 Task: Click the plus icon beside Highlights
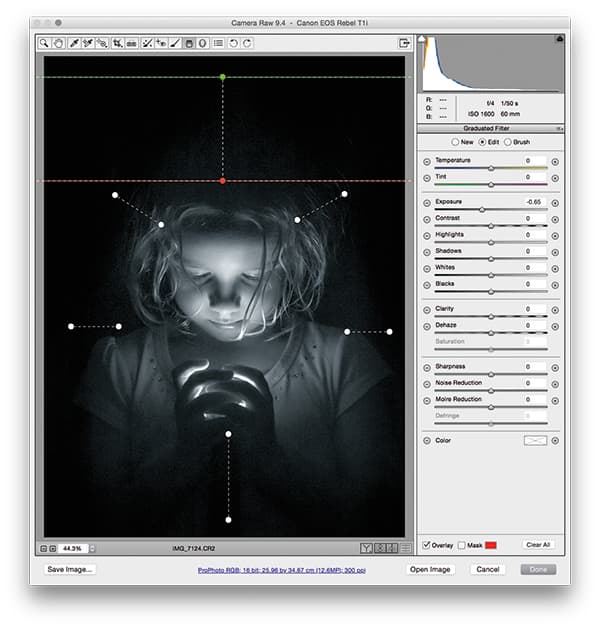pos(555,236)
